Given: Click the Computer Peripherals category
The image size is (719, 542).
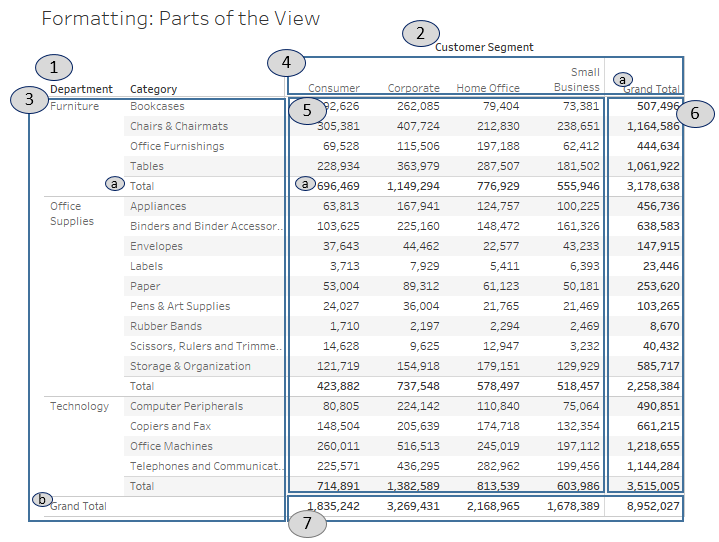Looking at the screenshot, I should coord(187,406).
